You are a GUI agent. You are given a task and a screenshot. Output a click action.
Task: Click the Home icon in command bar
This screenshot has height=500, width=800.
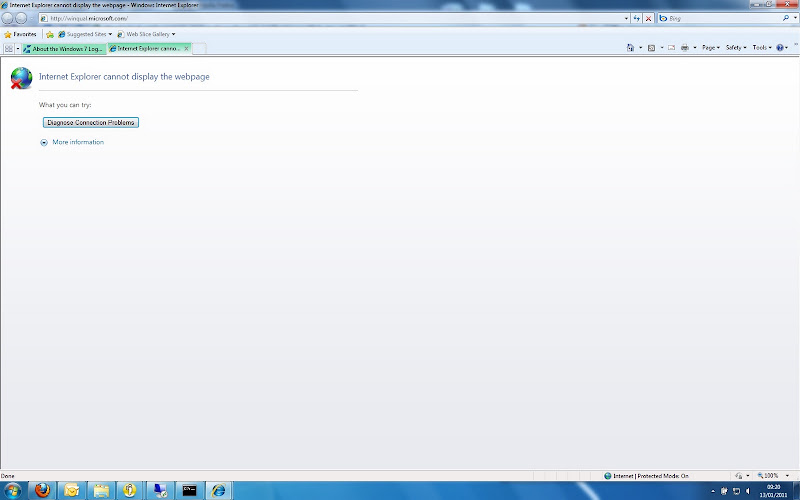coord(630,47)
